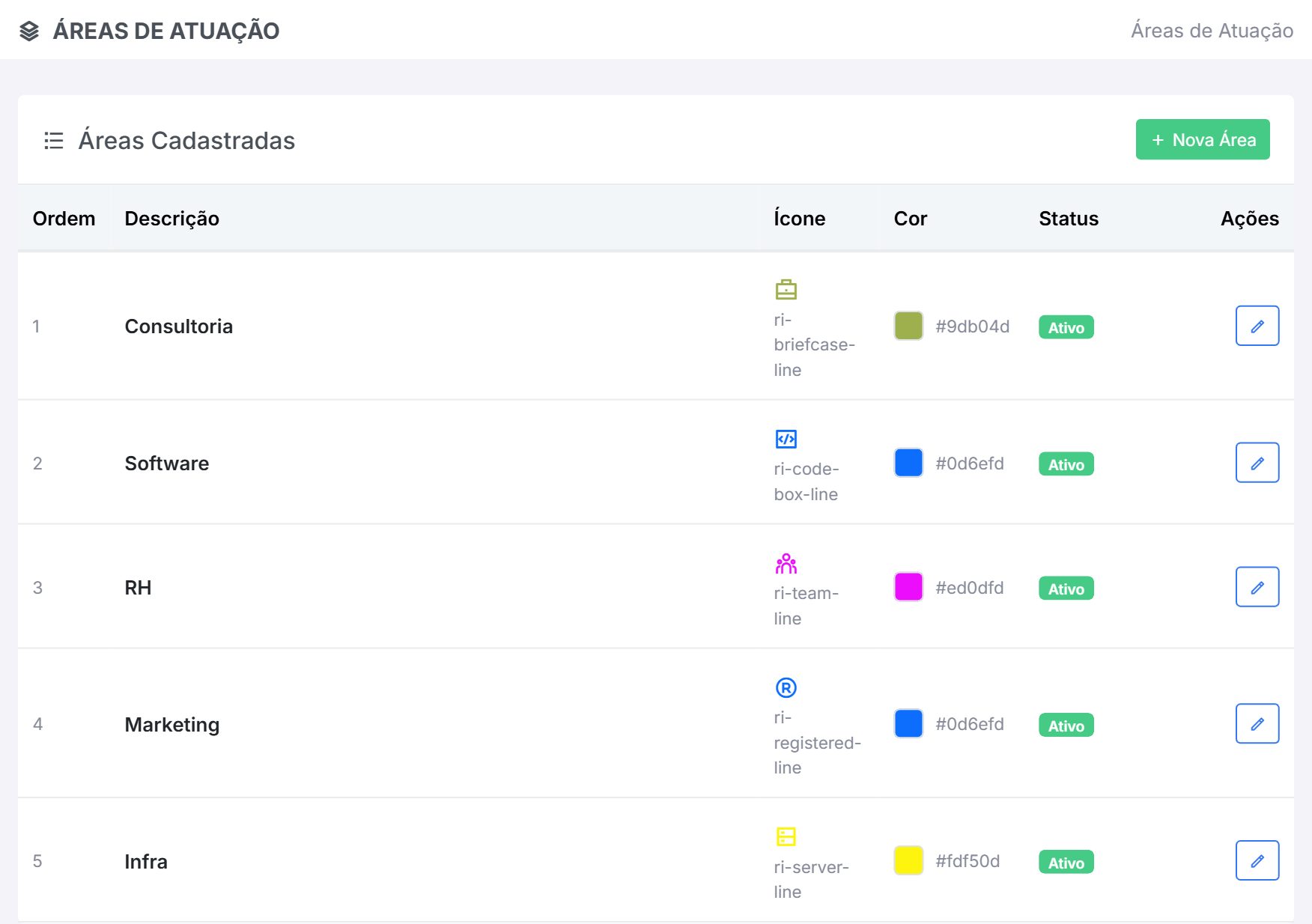Select the Software description text
The height and width of the screenshot is (924, 1312).
coord(166,463)
